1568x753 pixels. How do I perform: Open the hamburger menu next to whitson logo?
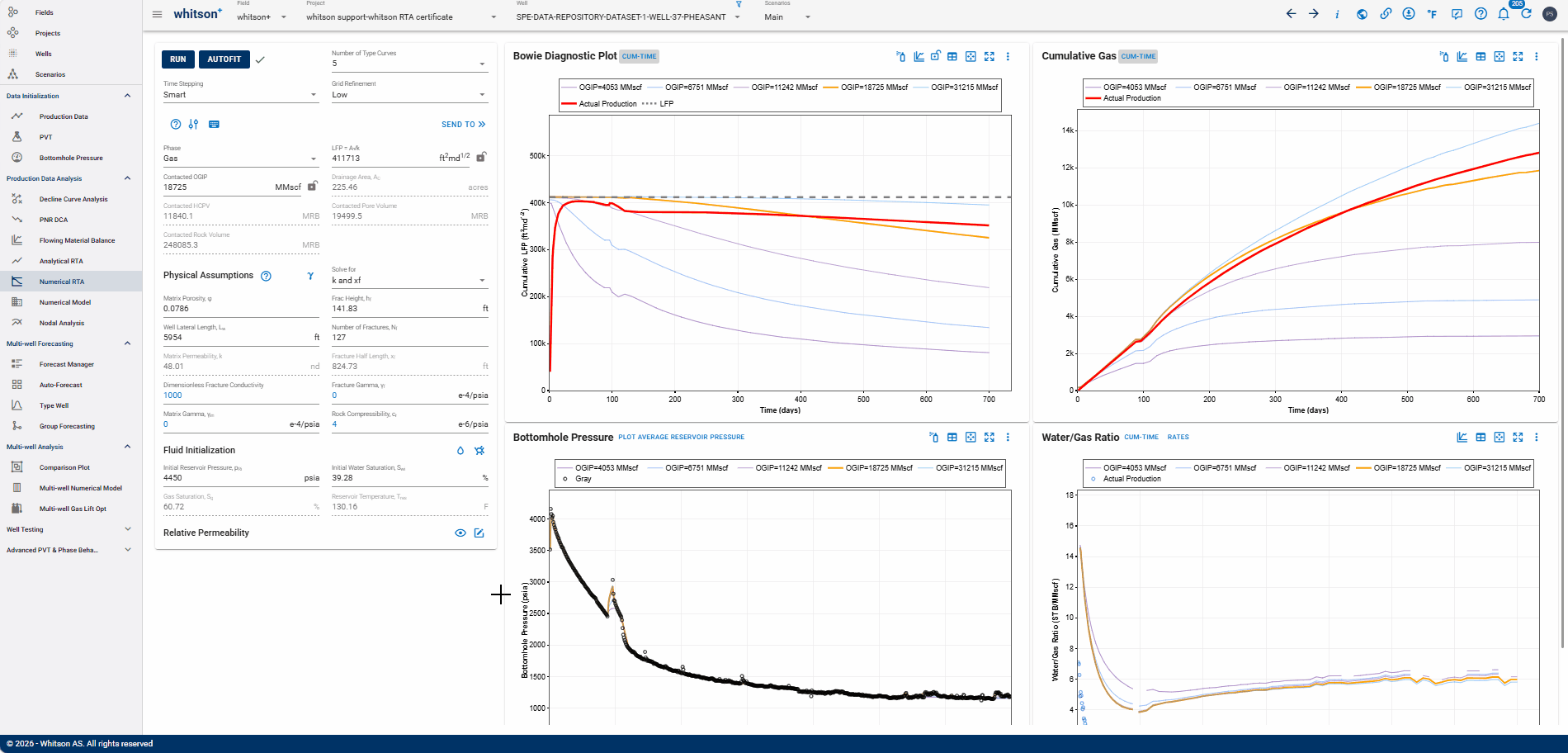pos(157,14)
